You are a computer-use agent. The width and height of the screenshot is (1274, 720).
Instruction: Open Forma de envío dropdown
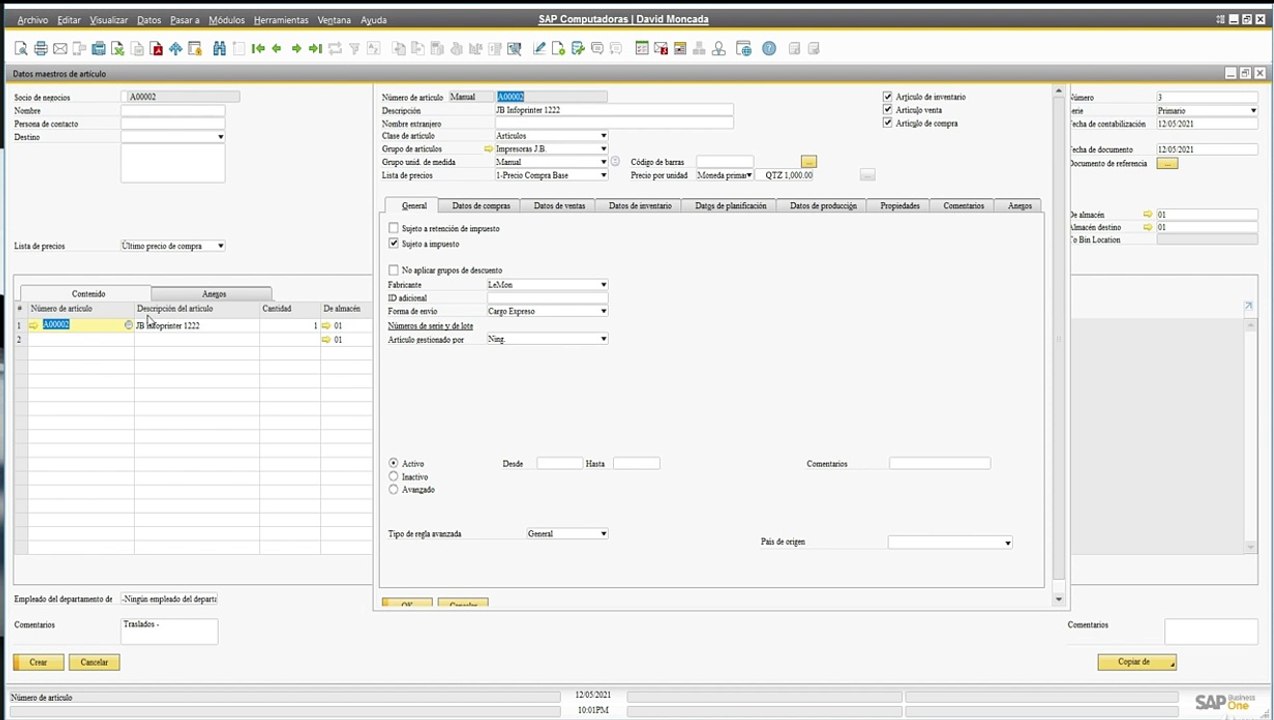coord(603,311)
